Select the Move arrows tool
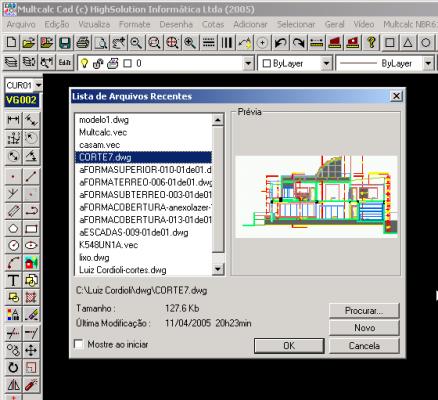438x400 pixels. [31, 351]
